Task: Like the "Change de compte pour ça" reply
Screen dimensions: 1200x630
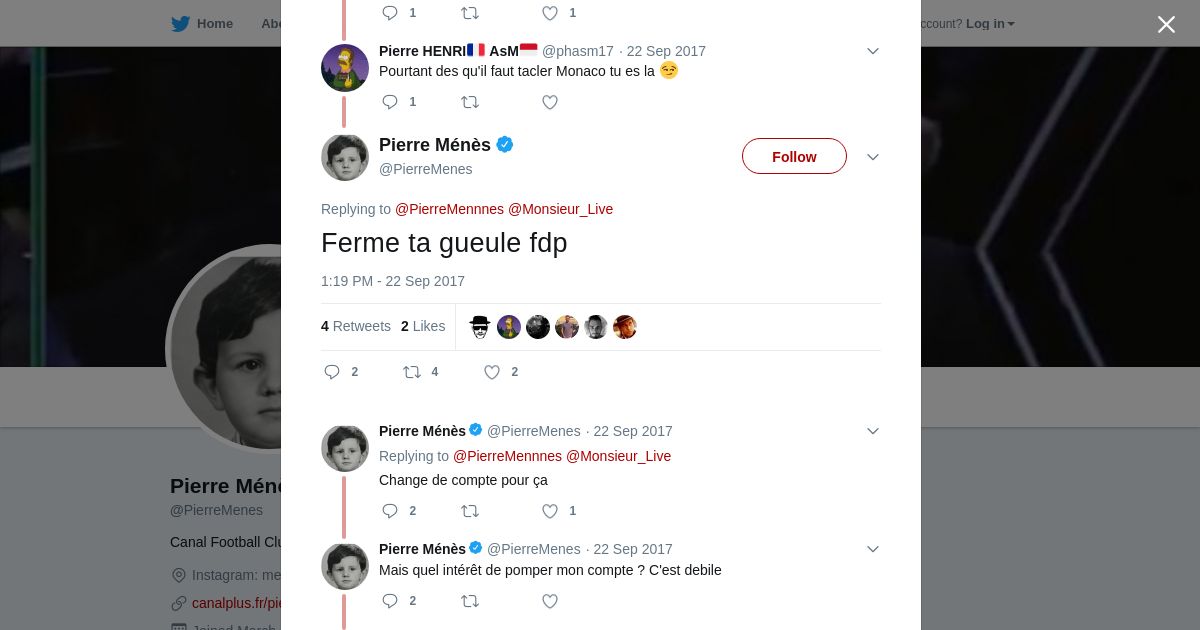Action: pos(550,511)
